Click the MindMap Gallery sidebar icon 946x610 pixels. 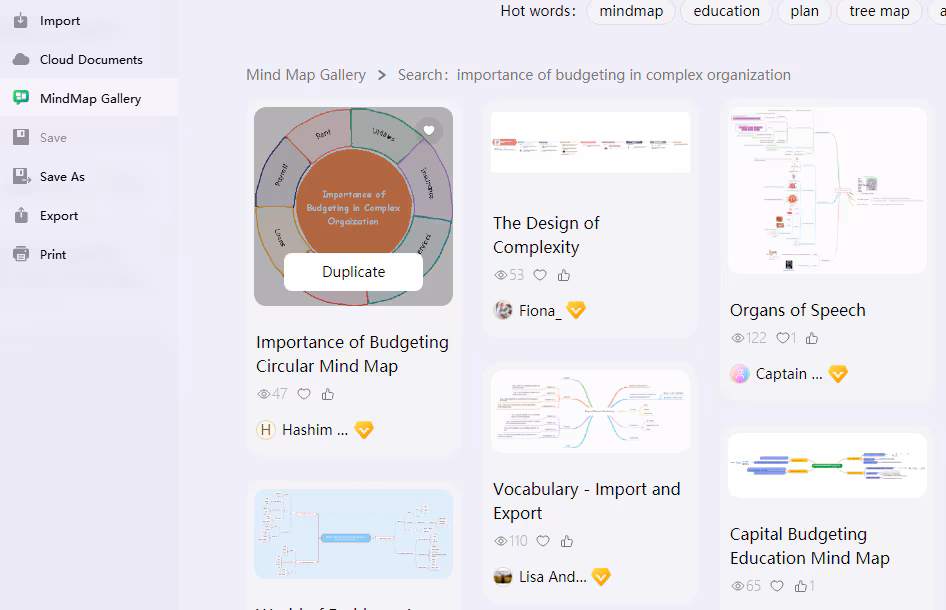pyautogui.click(x=21, y=98)
